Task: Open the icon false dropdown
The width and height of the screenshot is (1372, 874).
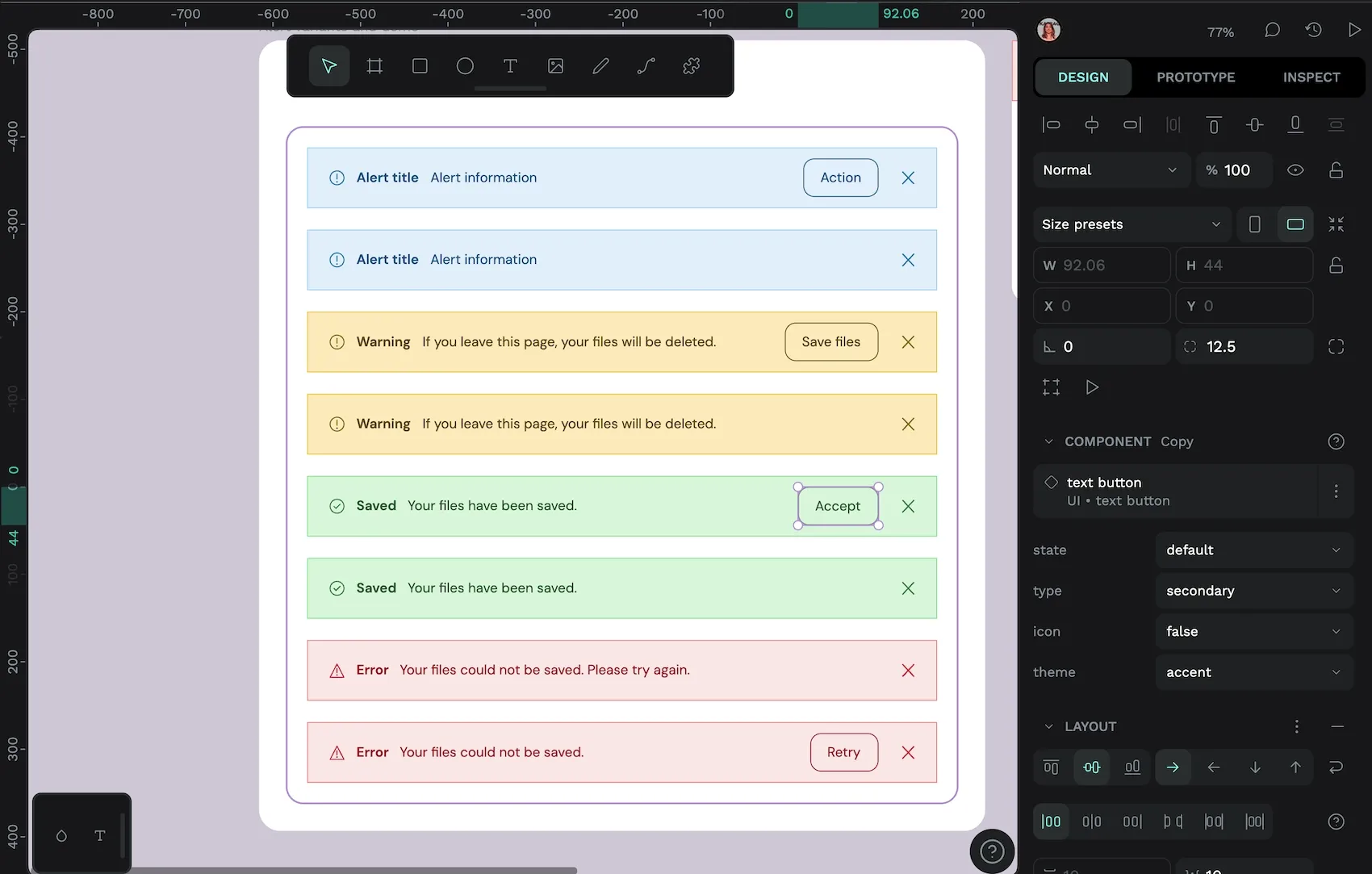Action: [x=1253, y=632]
